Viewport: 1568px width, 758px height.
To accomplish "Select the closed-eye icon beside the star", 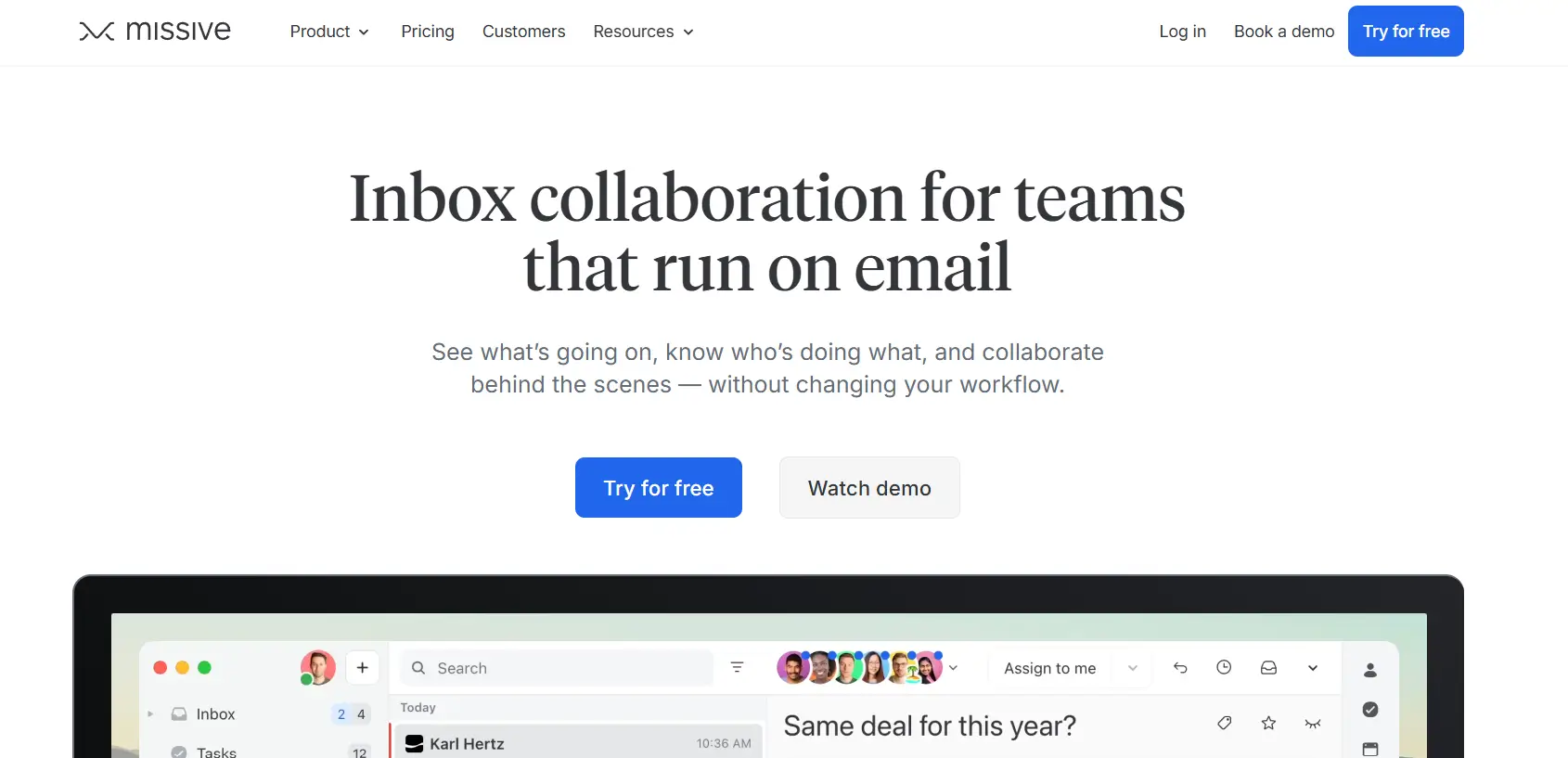I will pos(1313,724).
